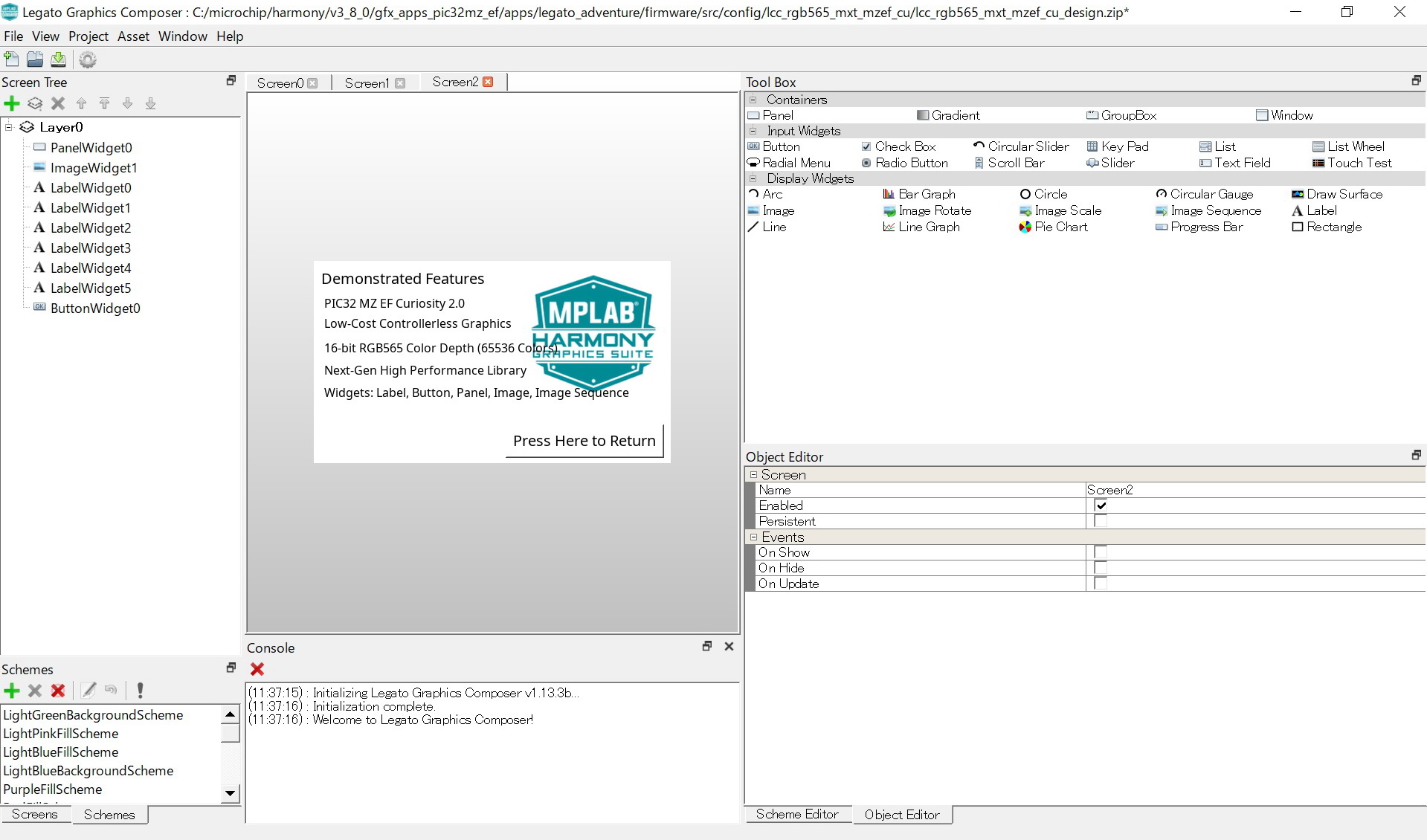Collapse the Display Widgets section
This screenshot has height=840, width=1427.
753,178
